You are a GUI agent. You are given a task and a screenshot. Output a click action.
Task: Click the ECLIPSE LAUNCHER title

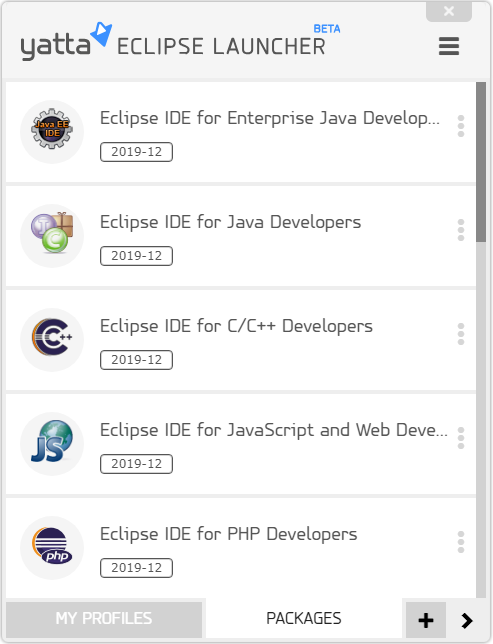click(x=221, y=46)
